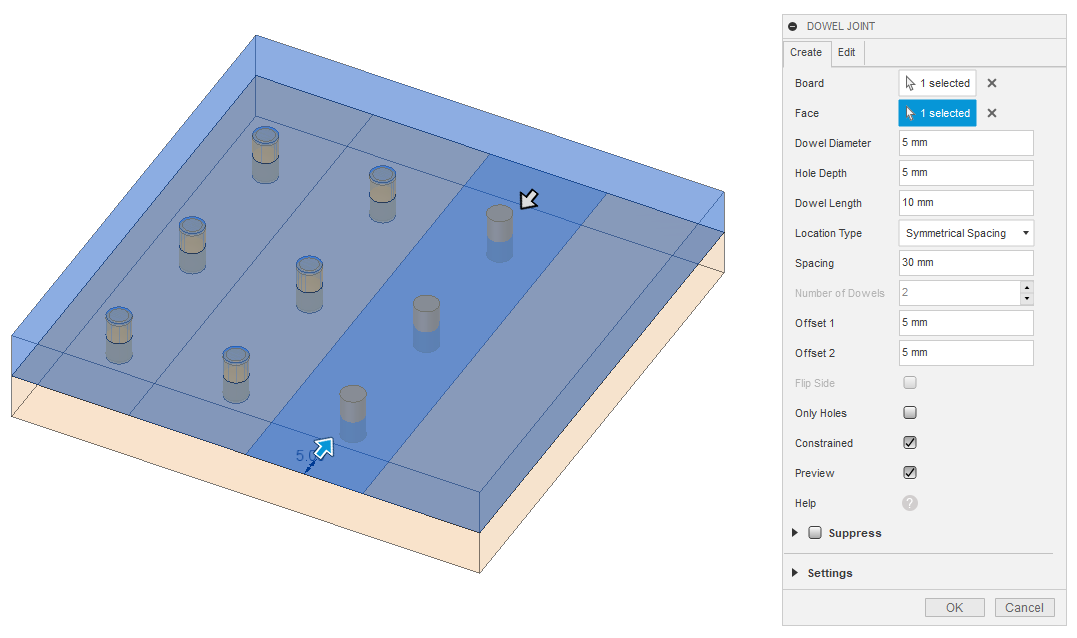Activate the Face selection button

[x=937, y=113]
